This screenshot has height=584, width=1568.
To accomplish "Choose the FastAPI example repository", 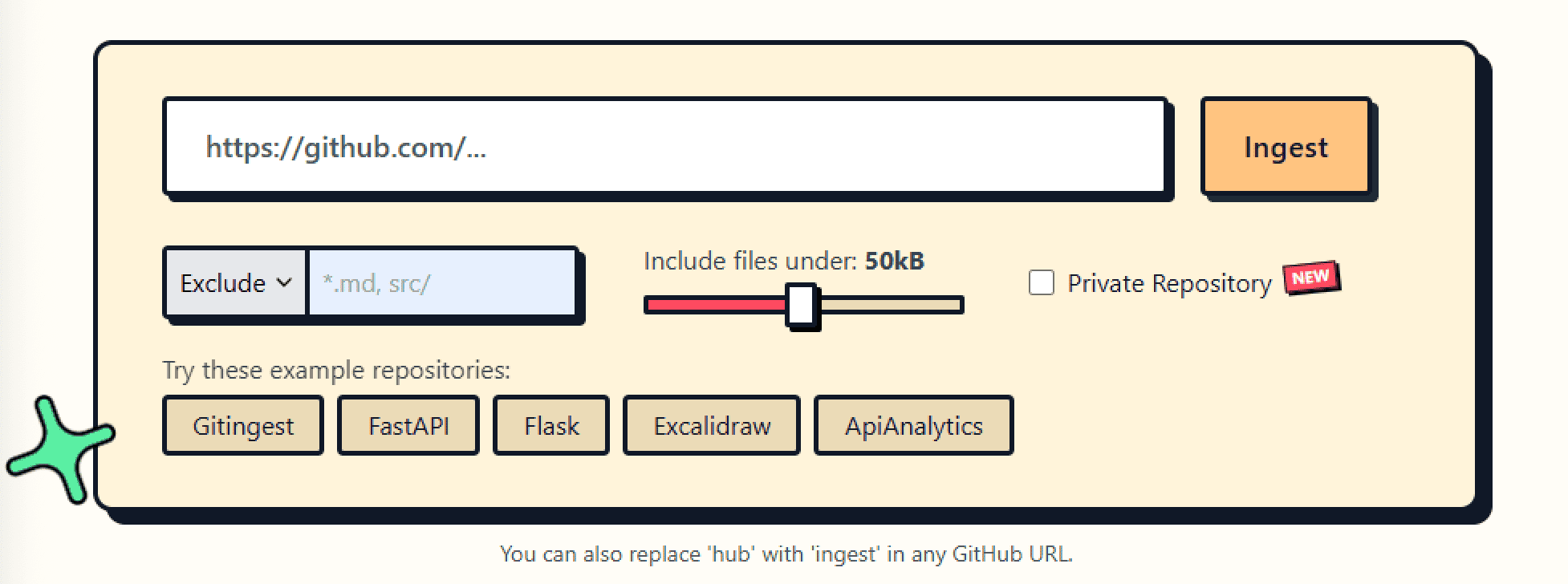I will 408,426.
